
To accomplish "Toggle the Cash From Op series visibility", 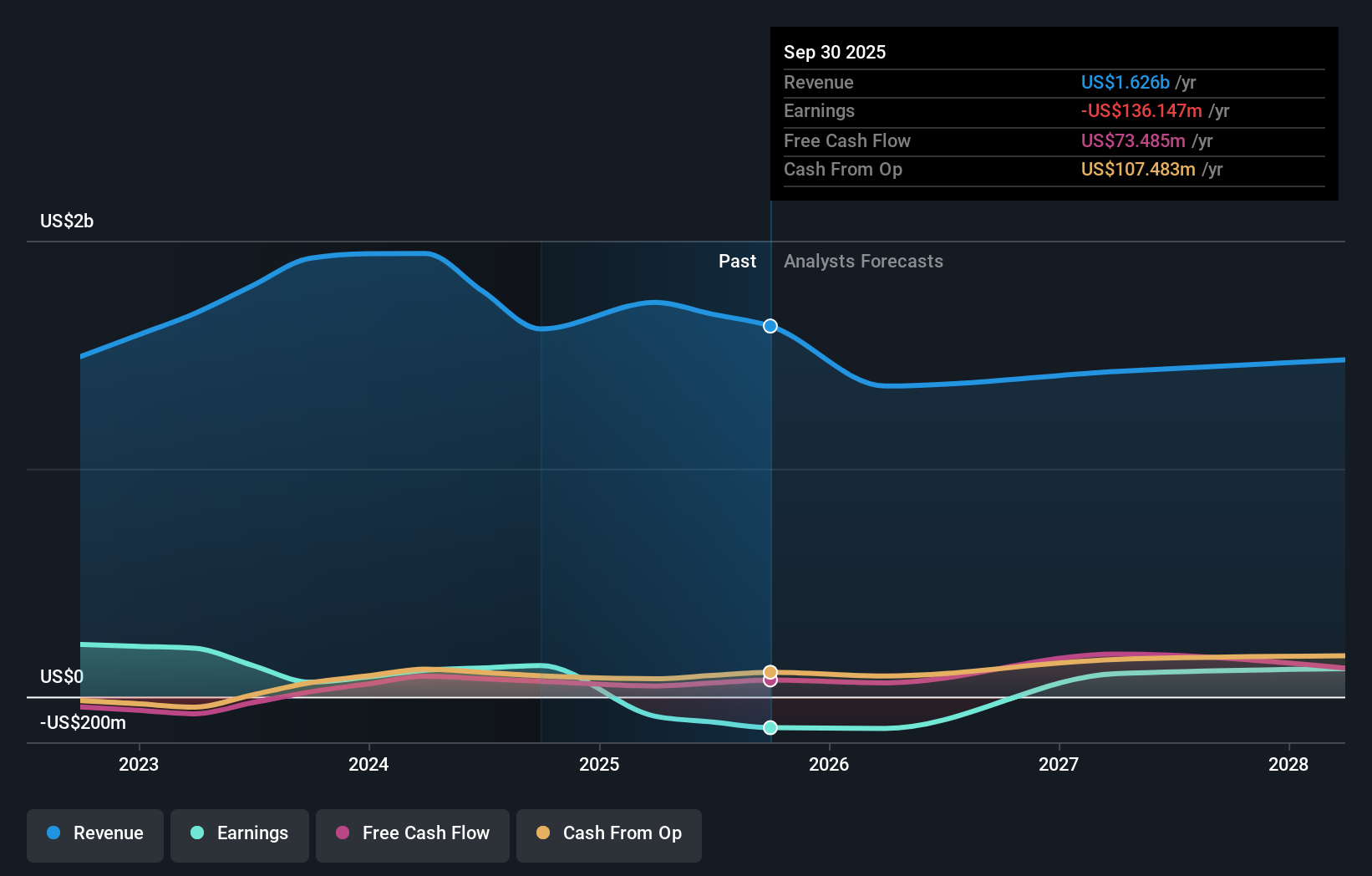I will 608,835.
